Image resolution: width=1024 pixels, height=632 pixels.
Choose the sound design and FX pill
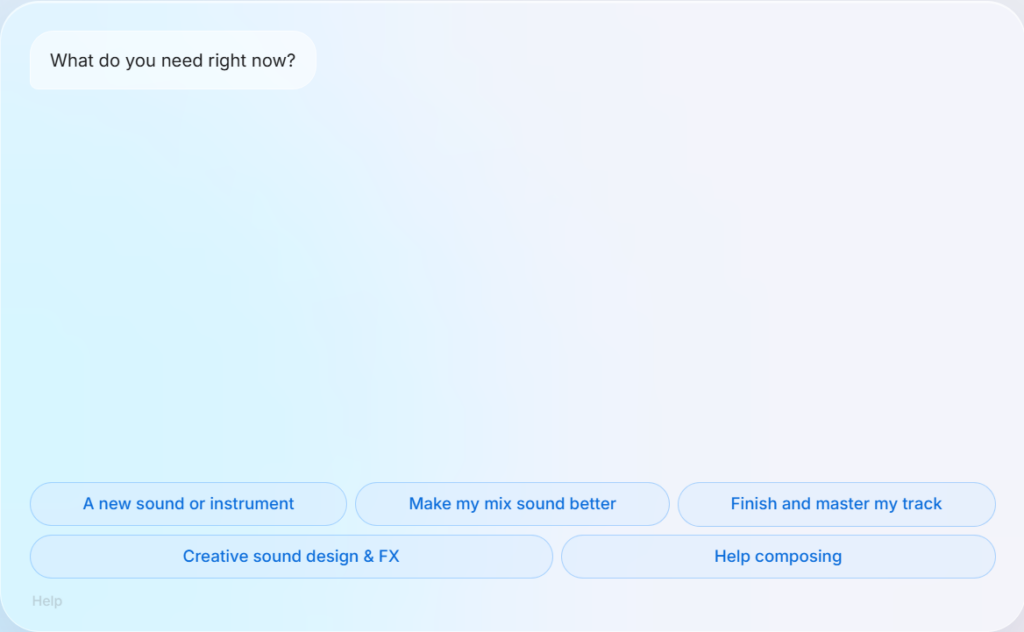coord(291,556)
